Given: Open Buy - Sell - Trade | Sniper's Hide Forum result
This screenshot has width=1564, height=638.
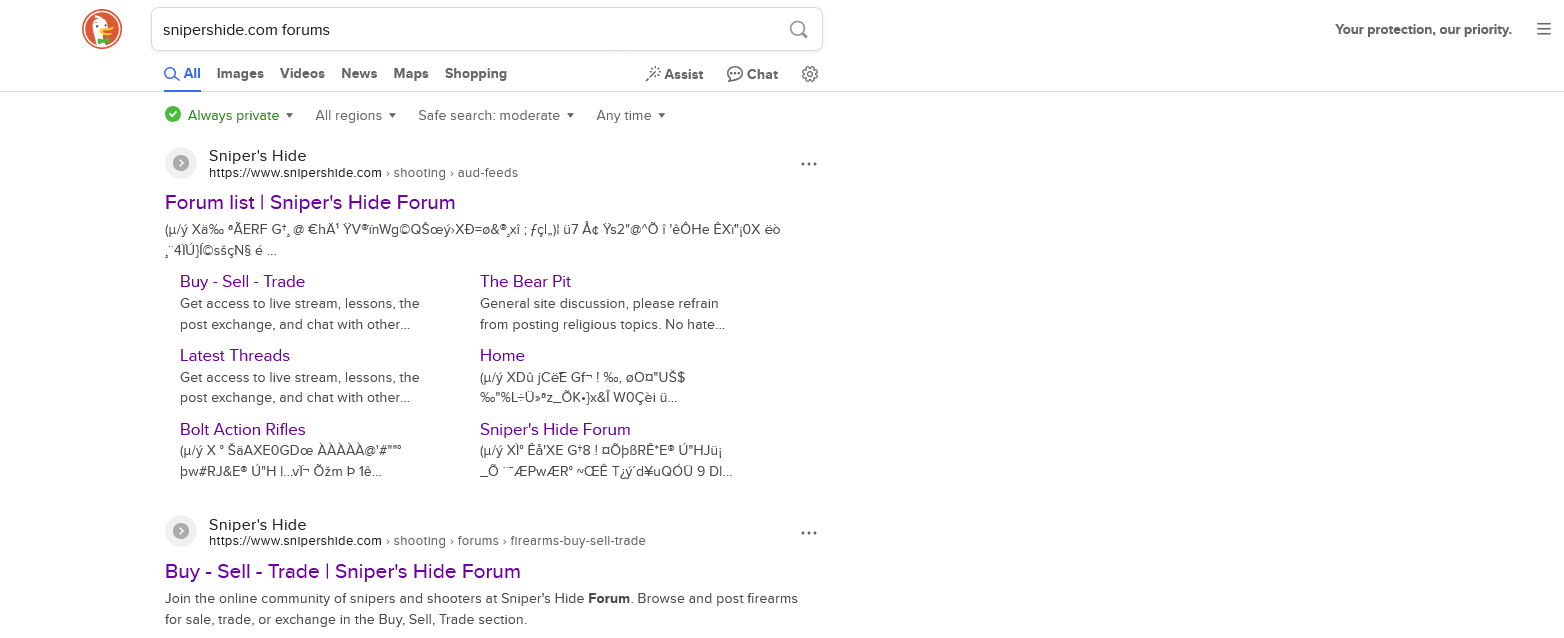Looking at the screenshot, I should point(343,571).
